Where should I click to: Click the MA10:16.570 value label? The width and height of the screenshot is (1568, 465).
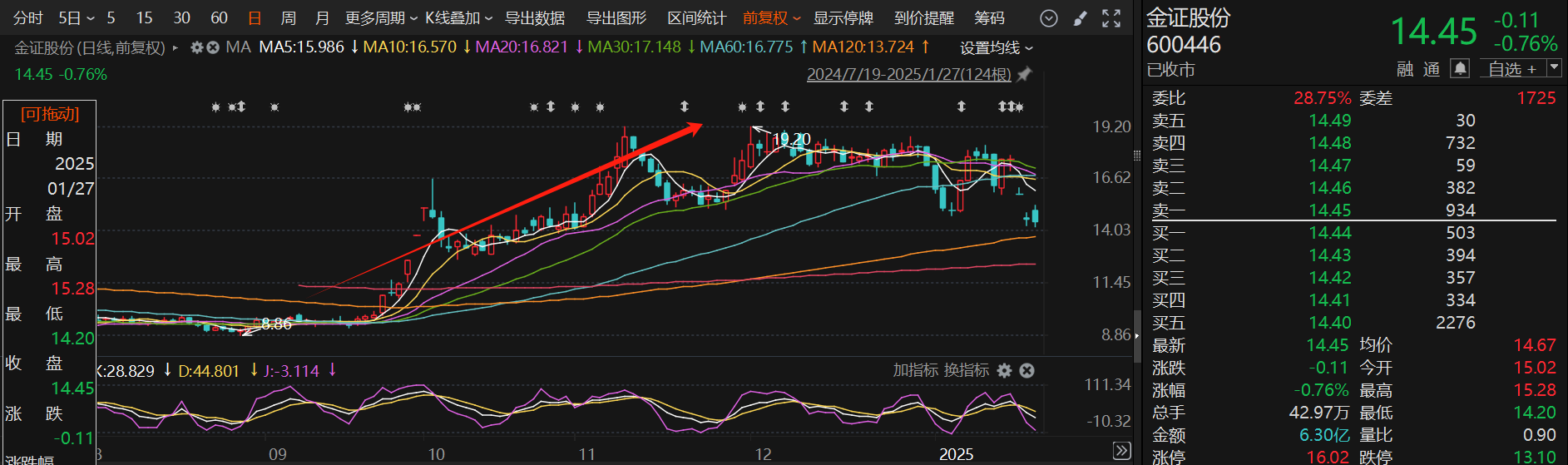(x=410, y=47)
